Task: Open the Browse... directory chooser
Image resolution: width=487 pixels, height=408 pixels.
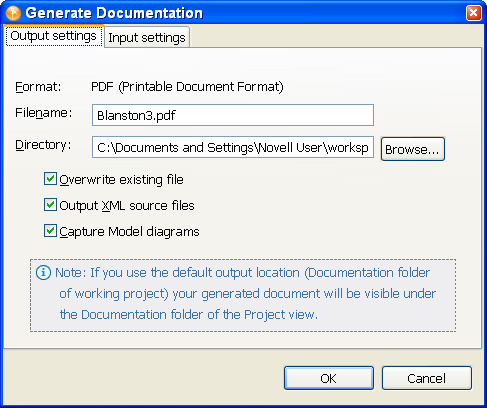Action: tap(413, 149)
